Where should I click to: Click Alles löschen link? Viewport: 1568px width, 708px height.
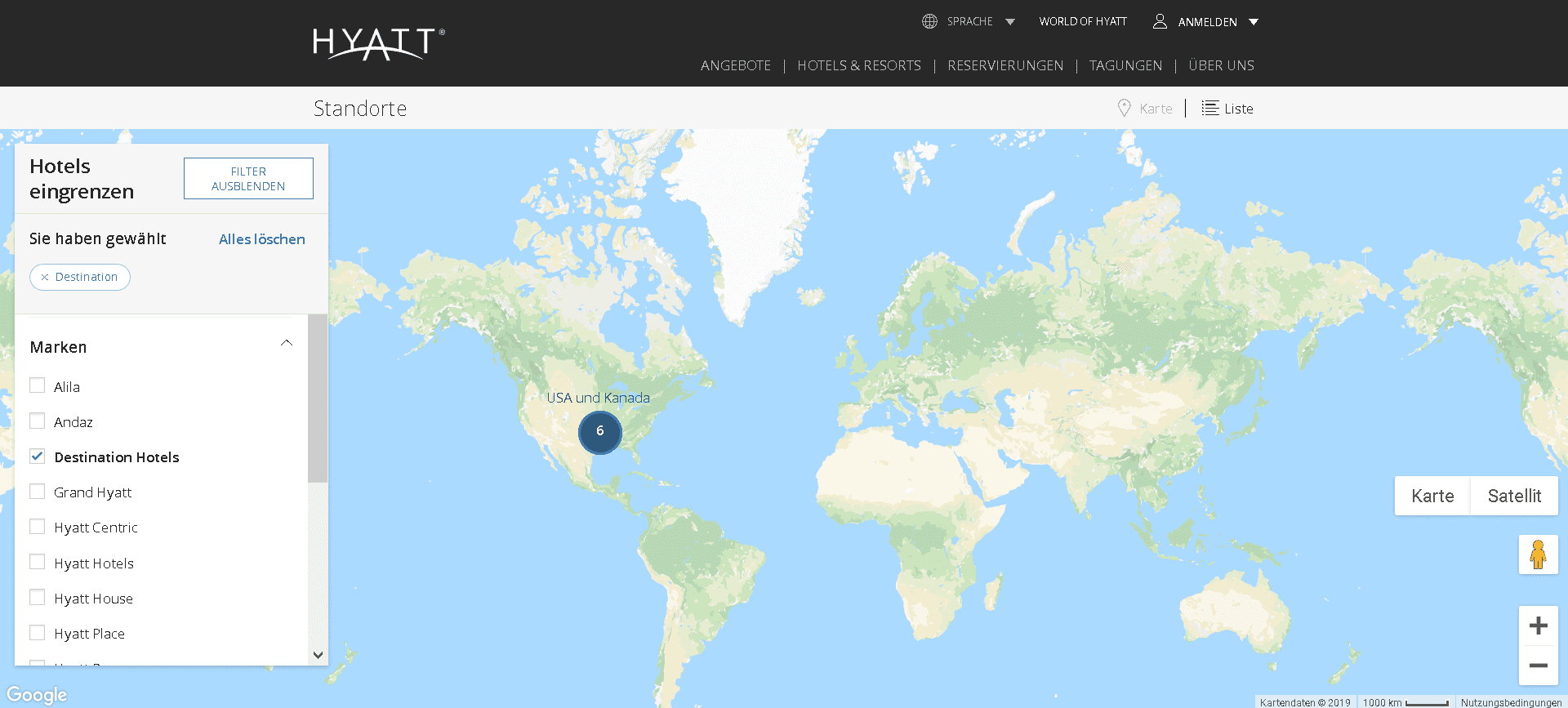pos(262,239)
